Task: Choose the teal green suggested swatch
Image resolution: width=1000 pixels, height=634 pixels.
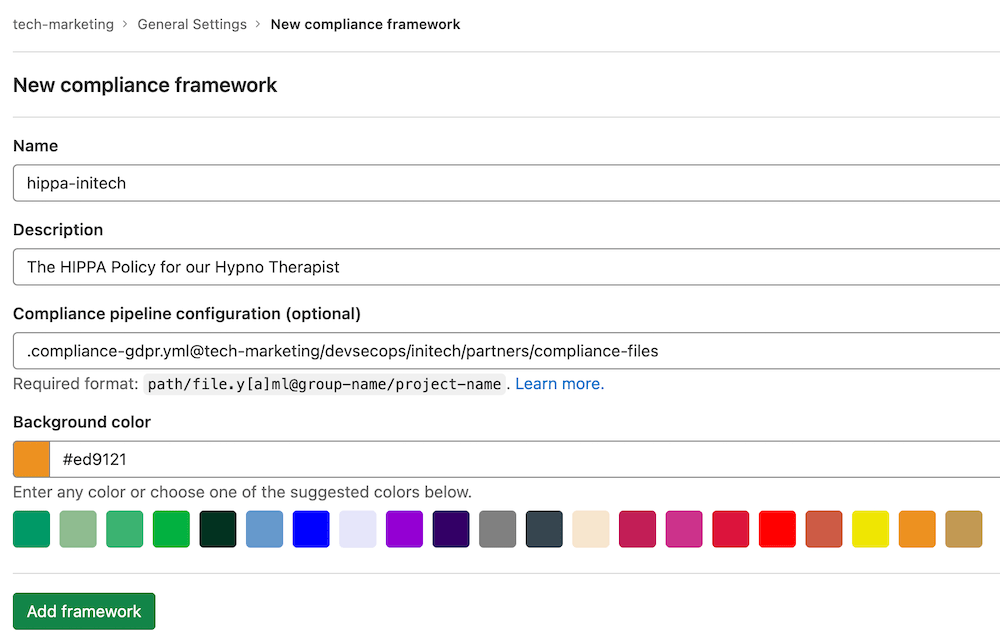Action: [31, 529]
